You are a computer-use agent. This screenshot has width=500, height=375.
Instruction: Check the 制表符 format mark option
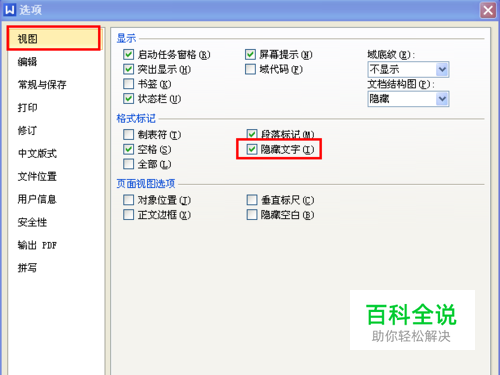pos(128,134)
